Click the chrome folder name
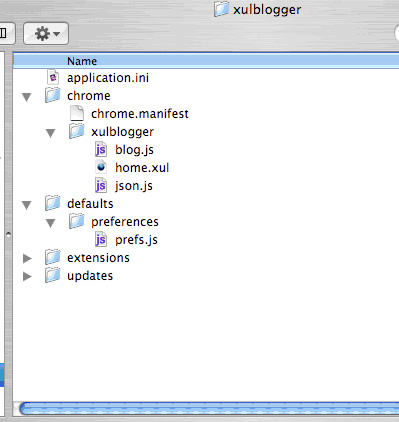This screenshot has width=399, height=422. pyautogui.click(x=89, y=96)
